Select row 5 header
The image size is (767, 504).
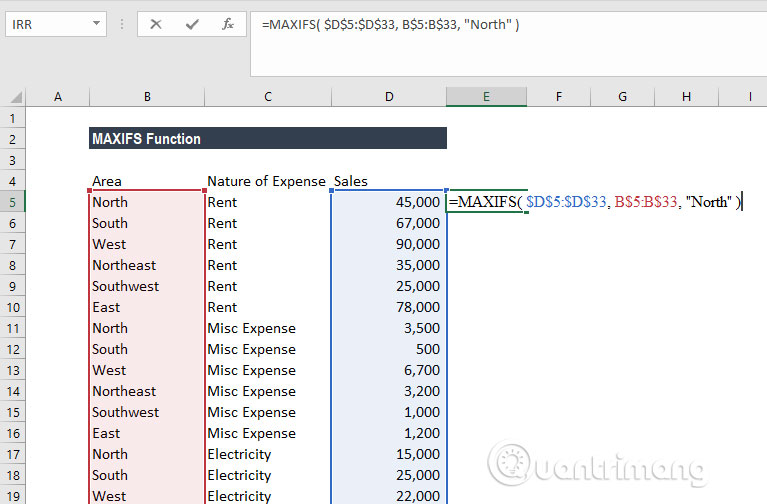point(13,203)
